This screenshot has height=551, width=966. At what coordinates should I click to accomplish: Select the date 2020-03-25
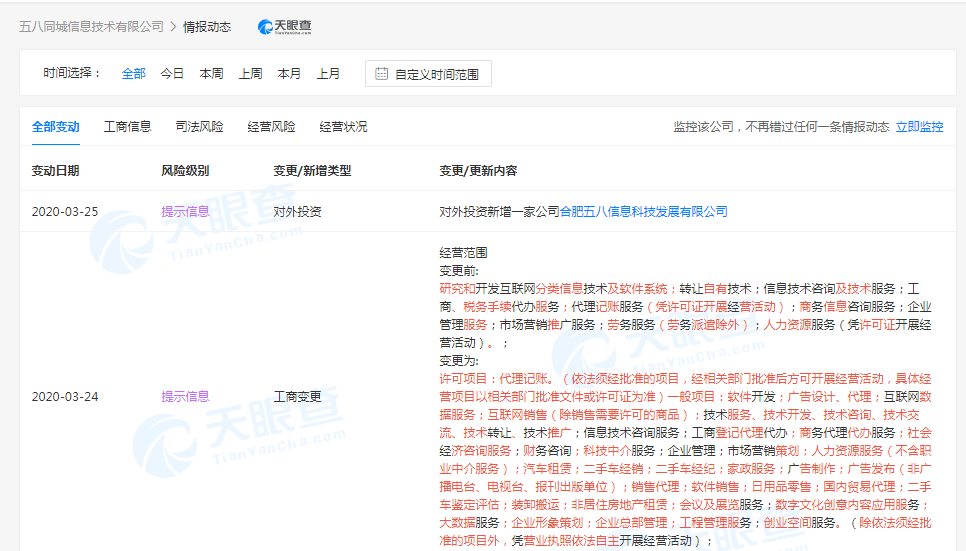point(65,212)
